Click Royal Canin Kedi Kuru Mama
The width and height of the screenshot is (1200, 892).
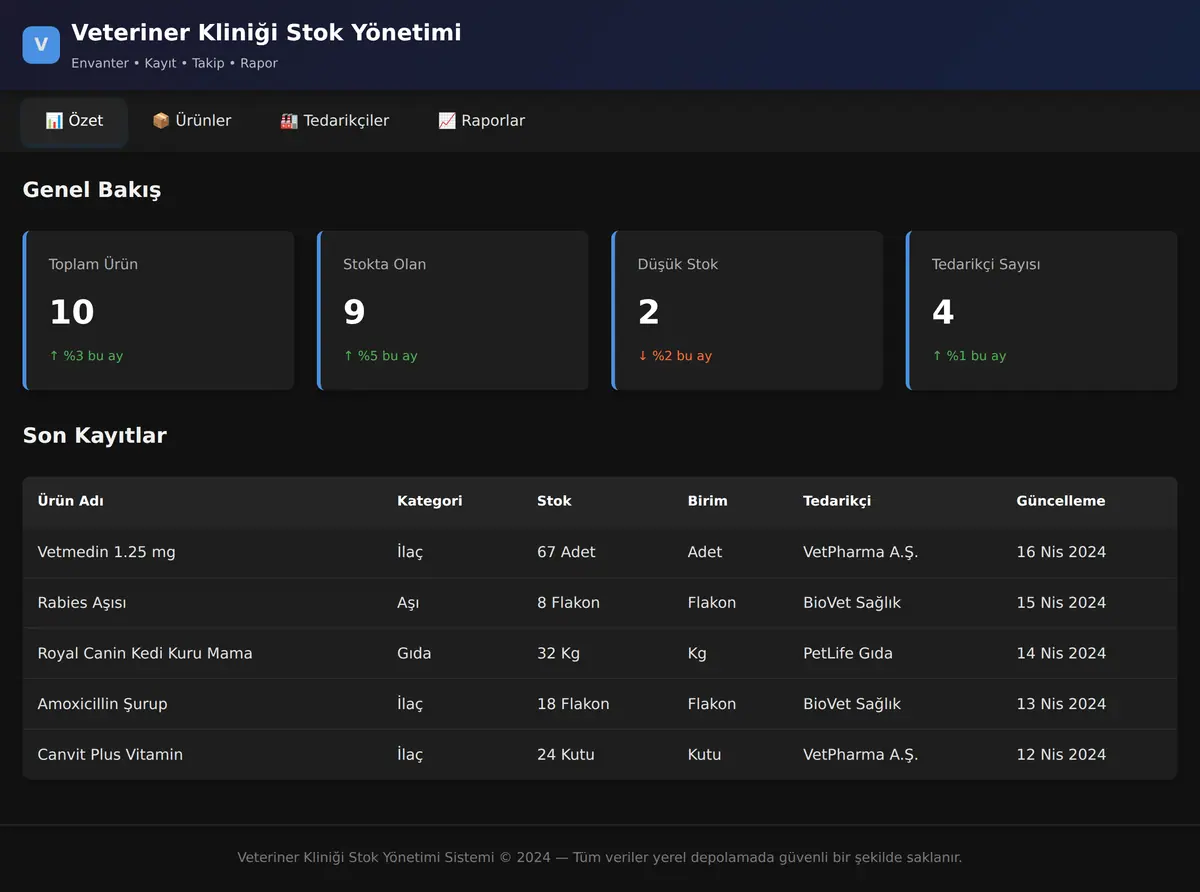[145, 653]
